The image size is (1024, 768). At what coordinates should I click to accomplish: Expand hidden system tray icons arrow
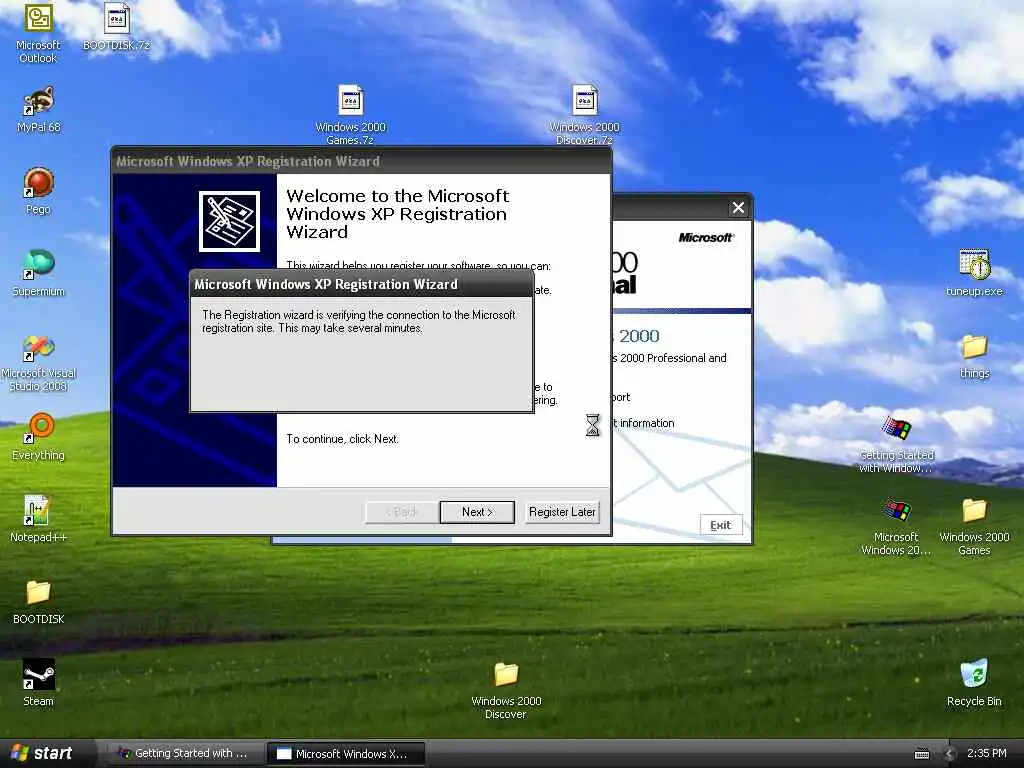click(x=950, y=754)
